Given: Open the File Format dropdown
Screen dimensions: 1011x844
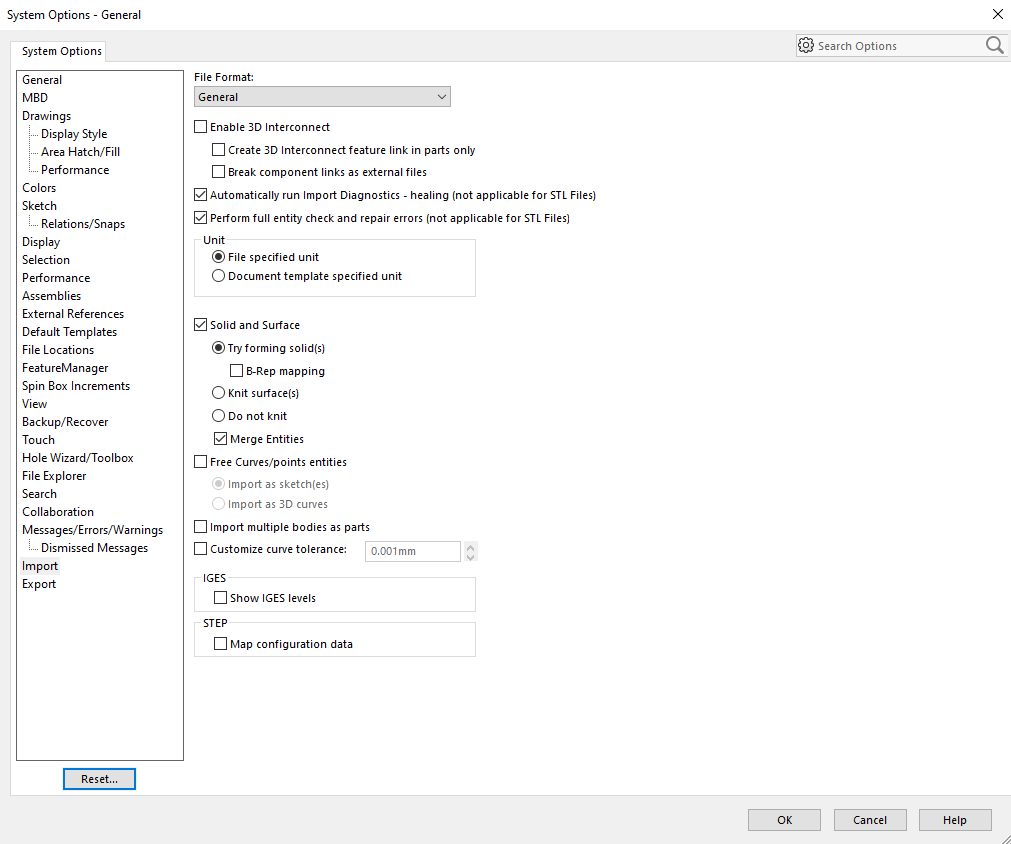Looking at the screenshot, I should (x=322, y=97).
